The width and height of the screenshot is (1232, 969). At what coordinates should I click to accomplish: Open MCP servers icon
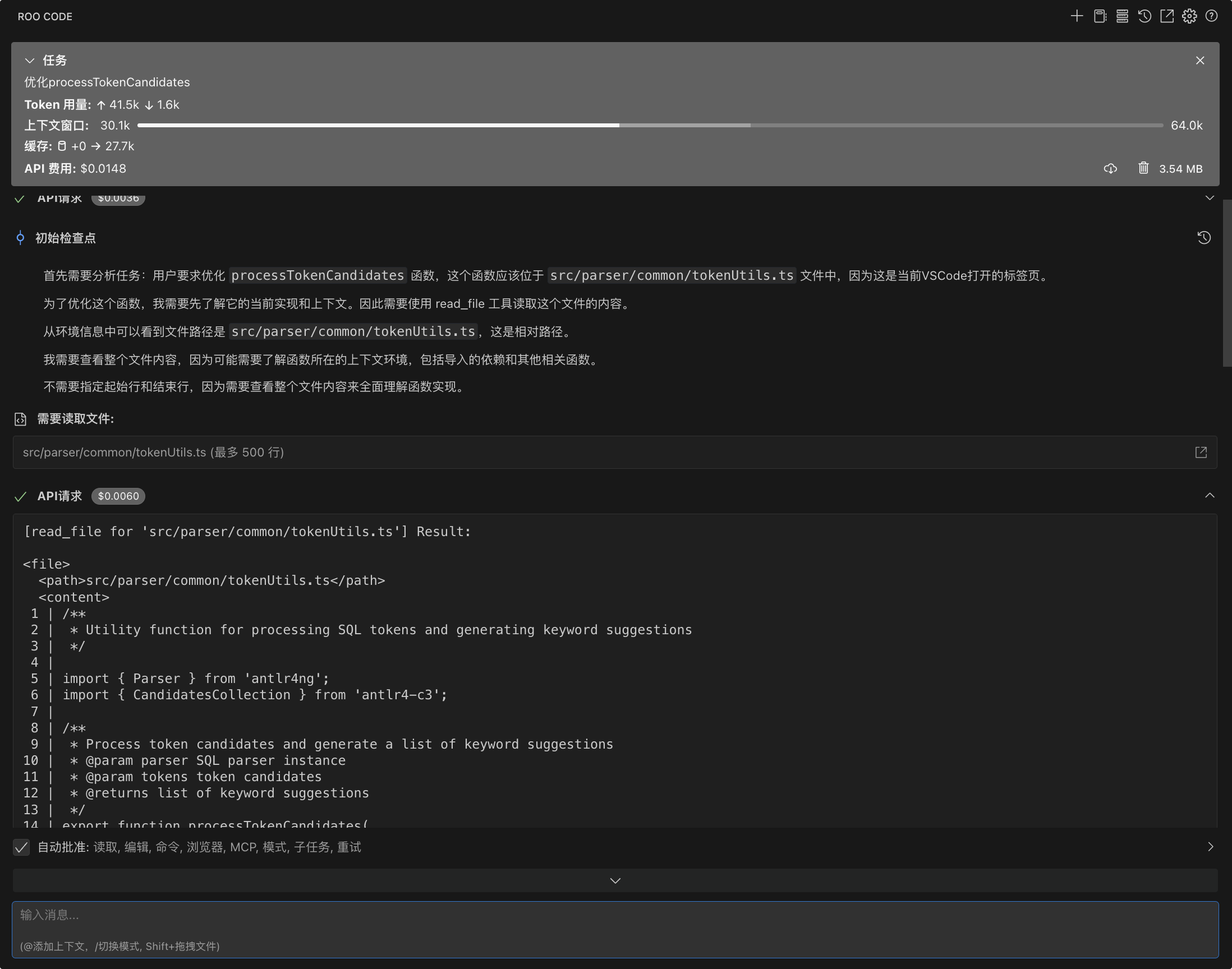1122,16
